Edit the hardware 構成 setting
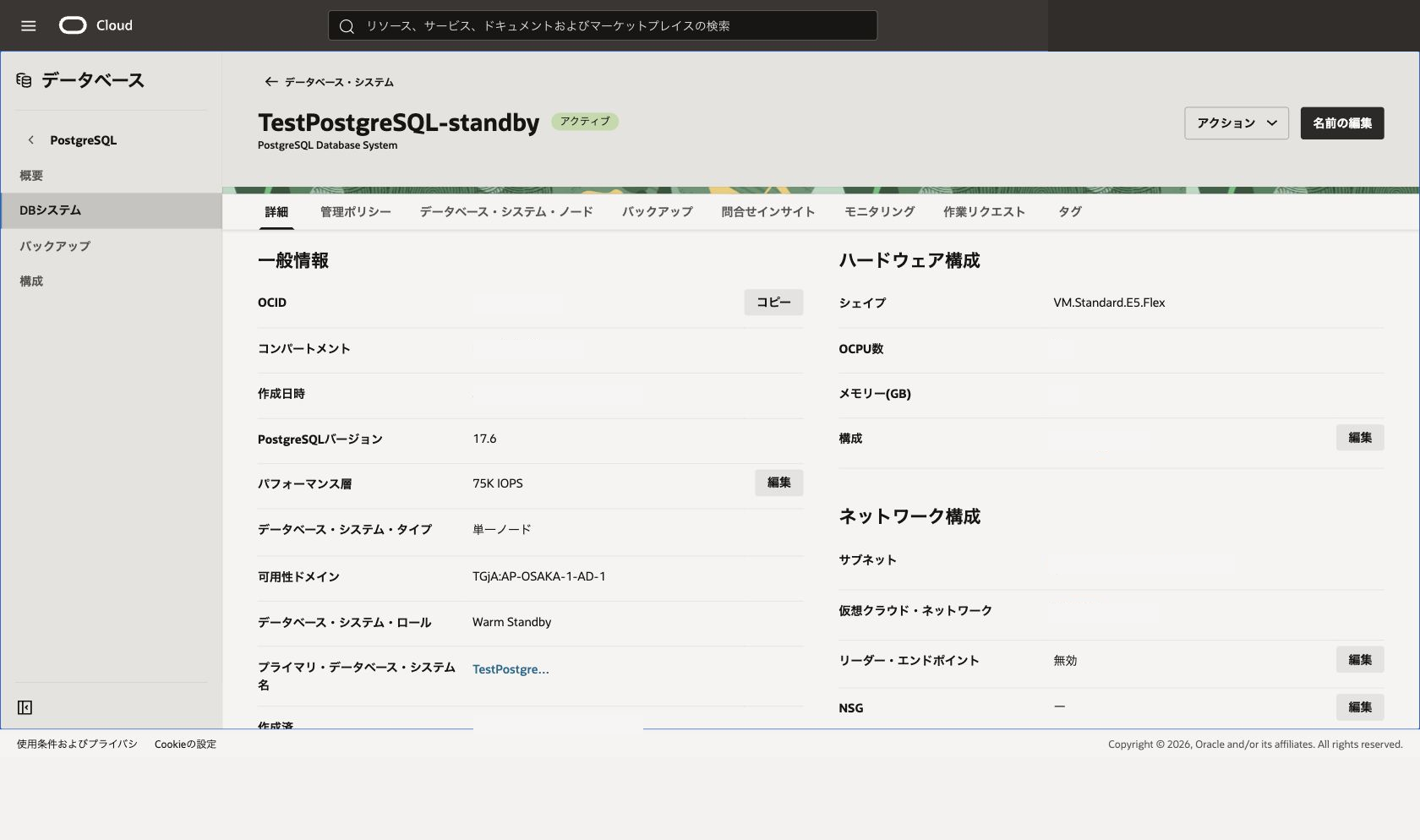This screenshot has height=840, width=1420. [1360, 438]
